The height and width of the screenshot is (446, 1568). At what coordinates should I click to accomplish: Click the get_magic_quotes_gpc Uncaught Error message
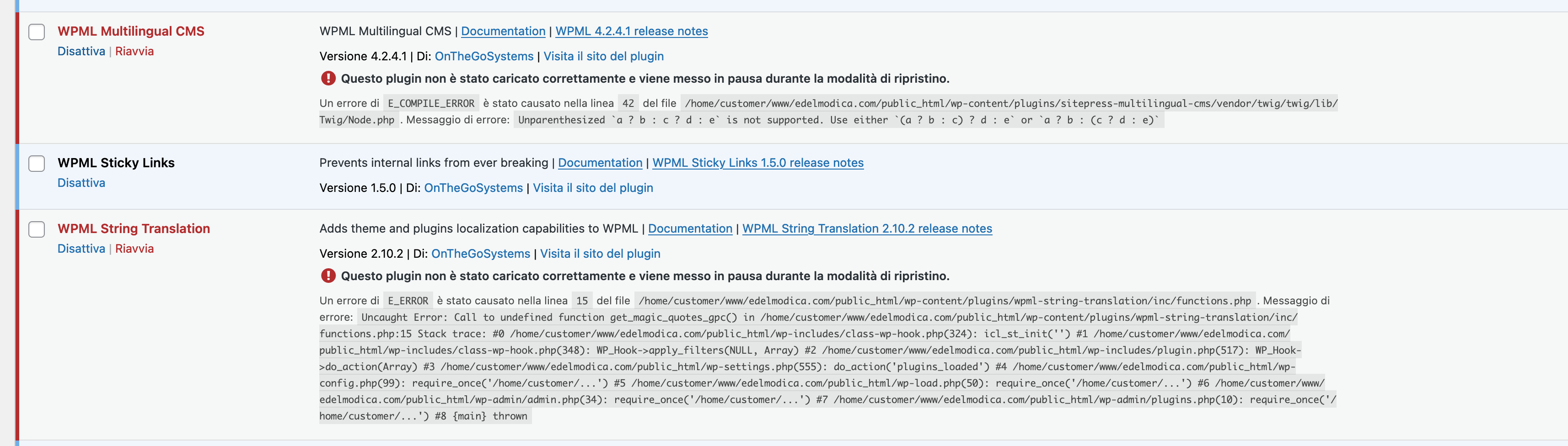[x=828, y=366]
